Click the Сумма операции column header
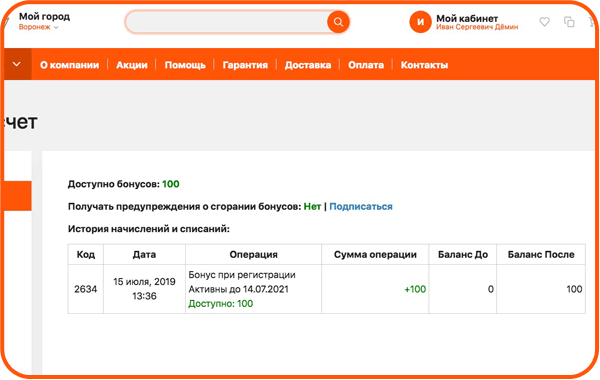The image size is (600, 380). pyautogui.click(x=375, y=254)
